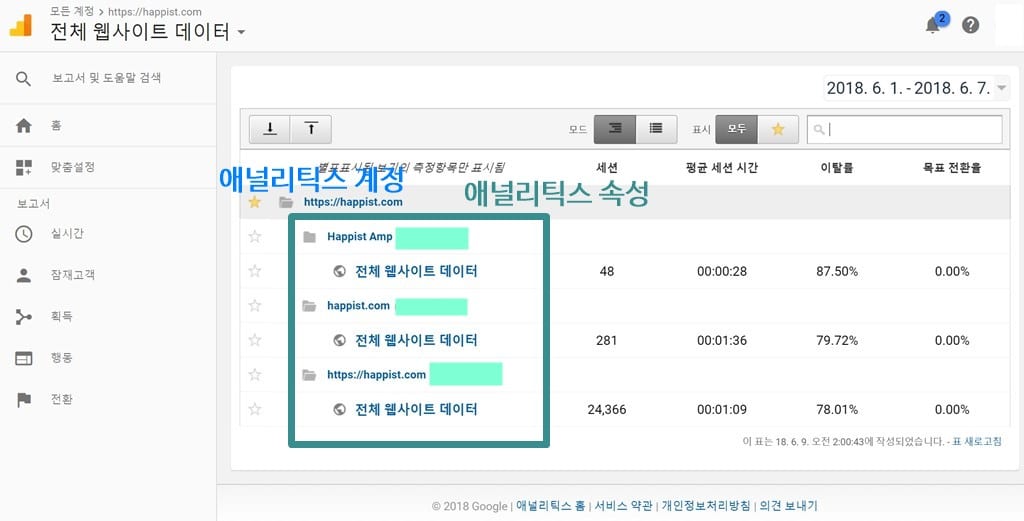Open 애널리틱스 홈 footer link
This screenshot has height=521, width=1024.
pos(551,506)
